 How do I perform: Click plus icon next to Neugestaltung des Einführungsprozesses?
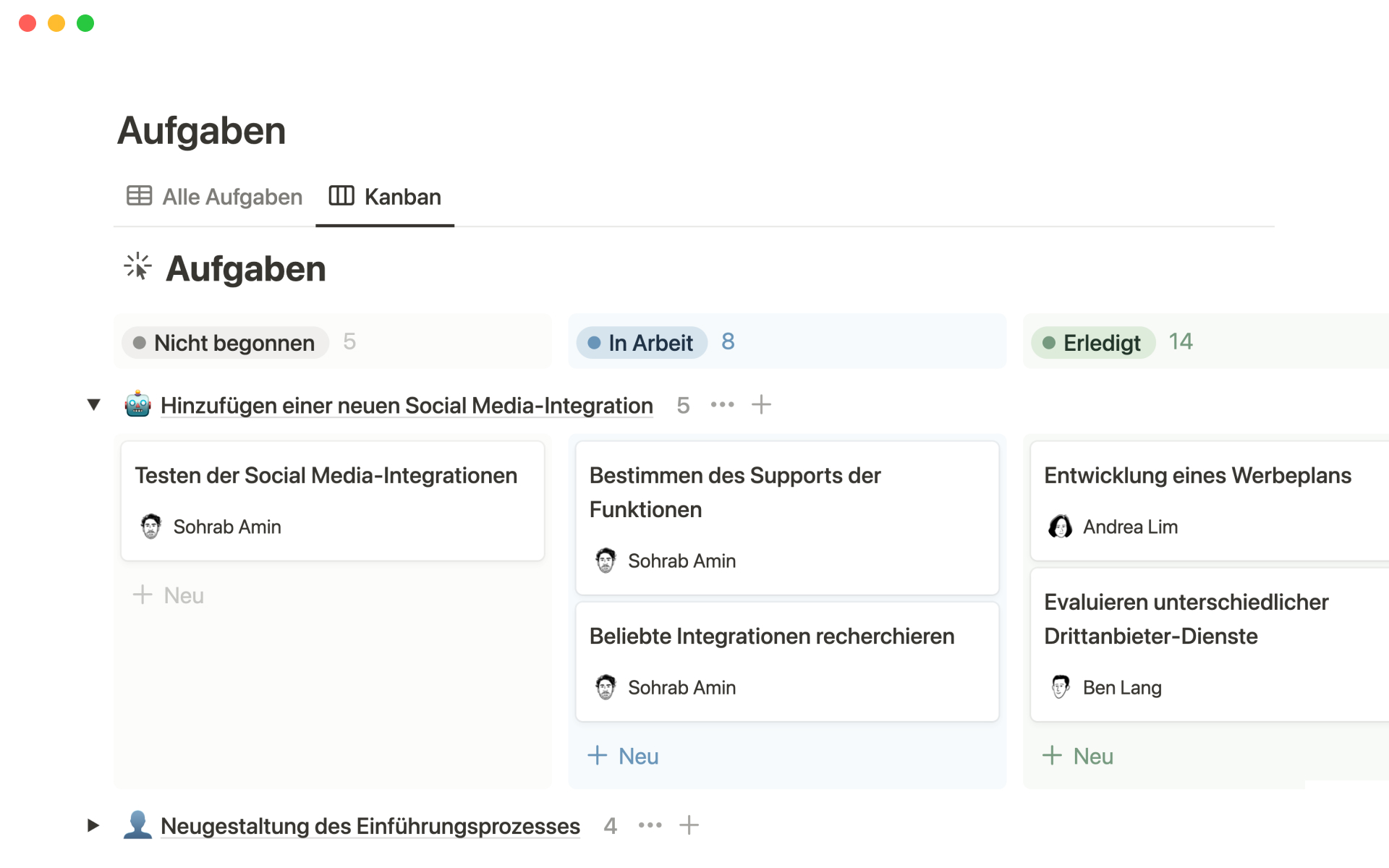coord(689,825)
